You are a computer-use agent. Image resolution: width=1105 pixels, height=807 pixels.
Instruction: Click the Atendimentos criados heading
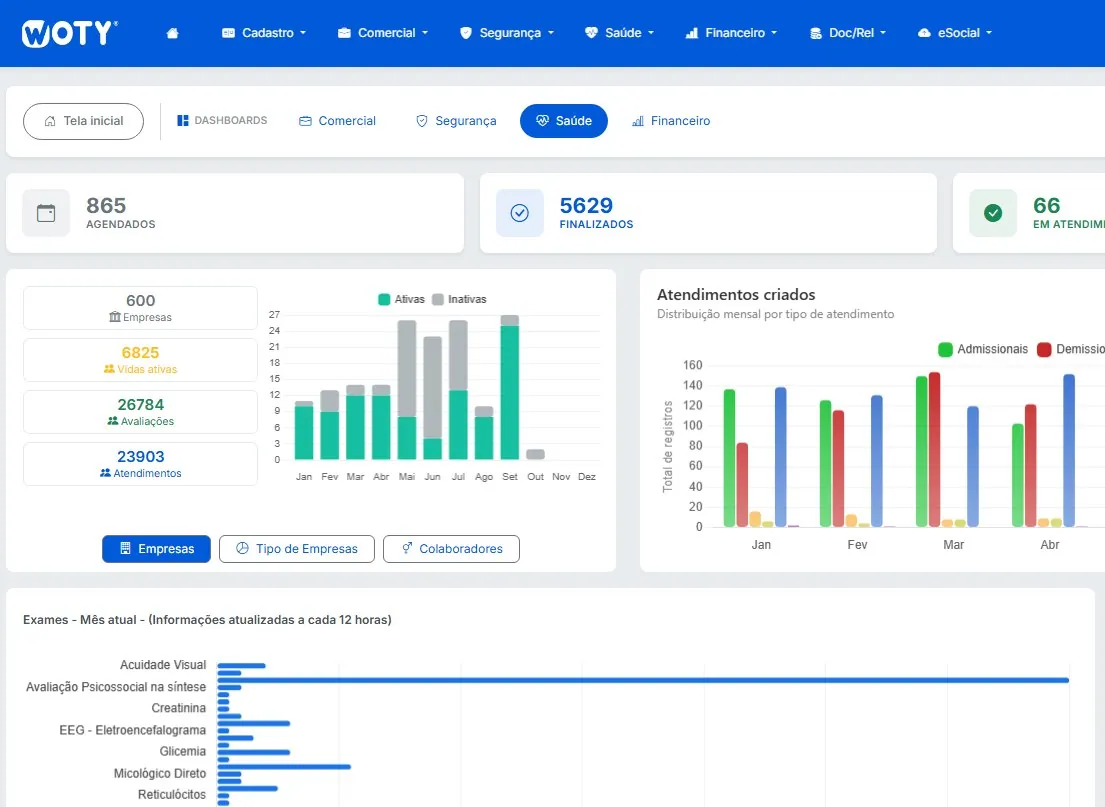pyautogui.click(x=736, y=295)
